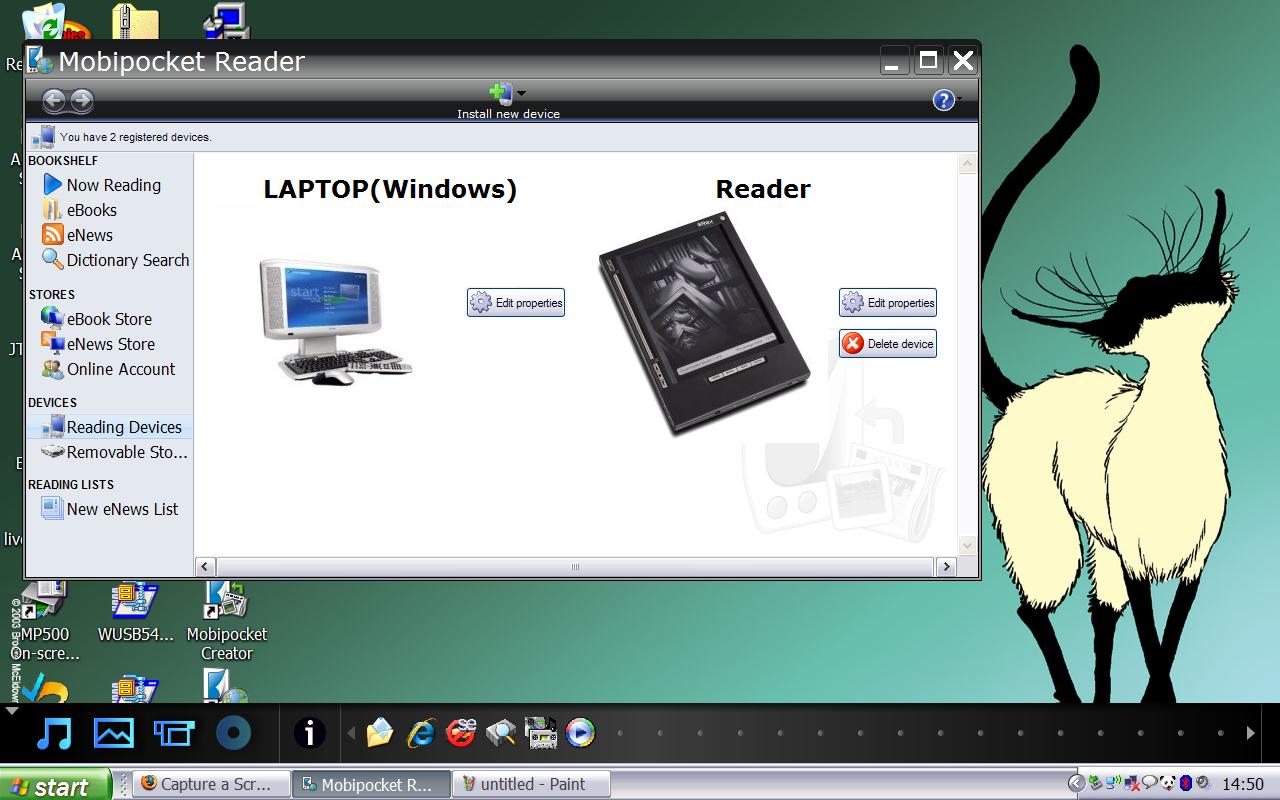Click the dock's right scroll arrow
Image resolution: width=1280 pixels, height=800 pixels.
point(1250,733)
